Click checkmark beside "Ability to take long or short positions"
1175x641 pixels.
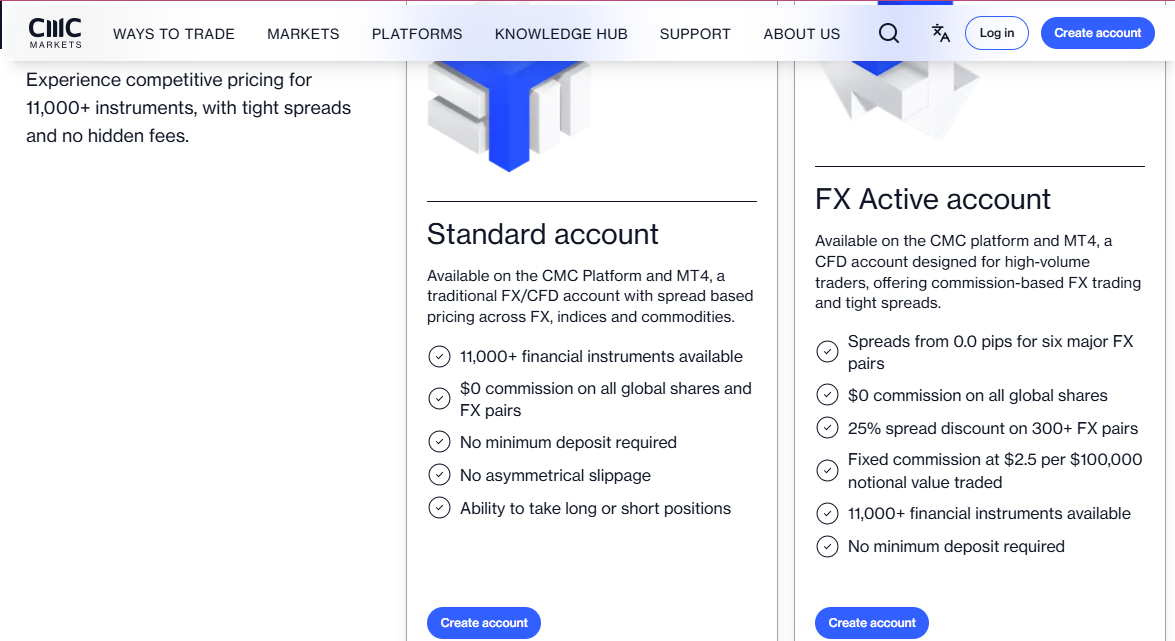coord(439,507)
